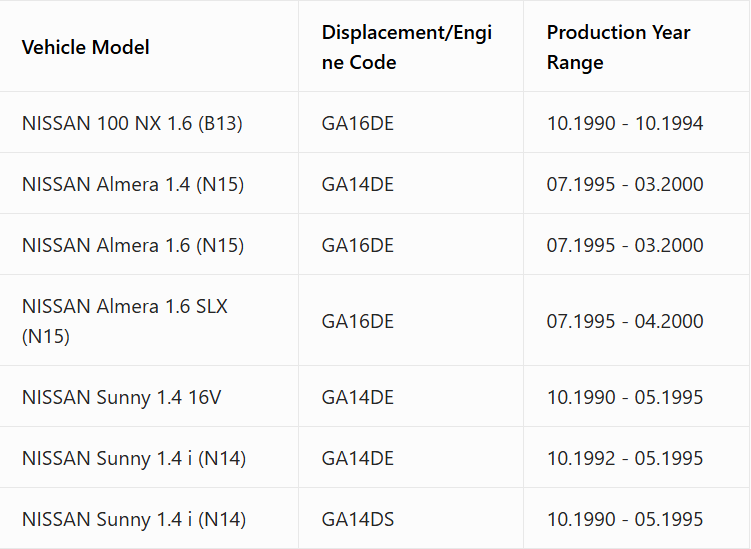Click the 10.1992 - 05.1995 production range

[x=625, y=458]
